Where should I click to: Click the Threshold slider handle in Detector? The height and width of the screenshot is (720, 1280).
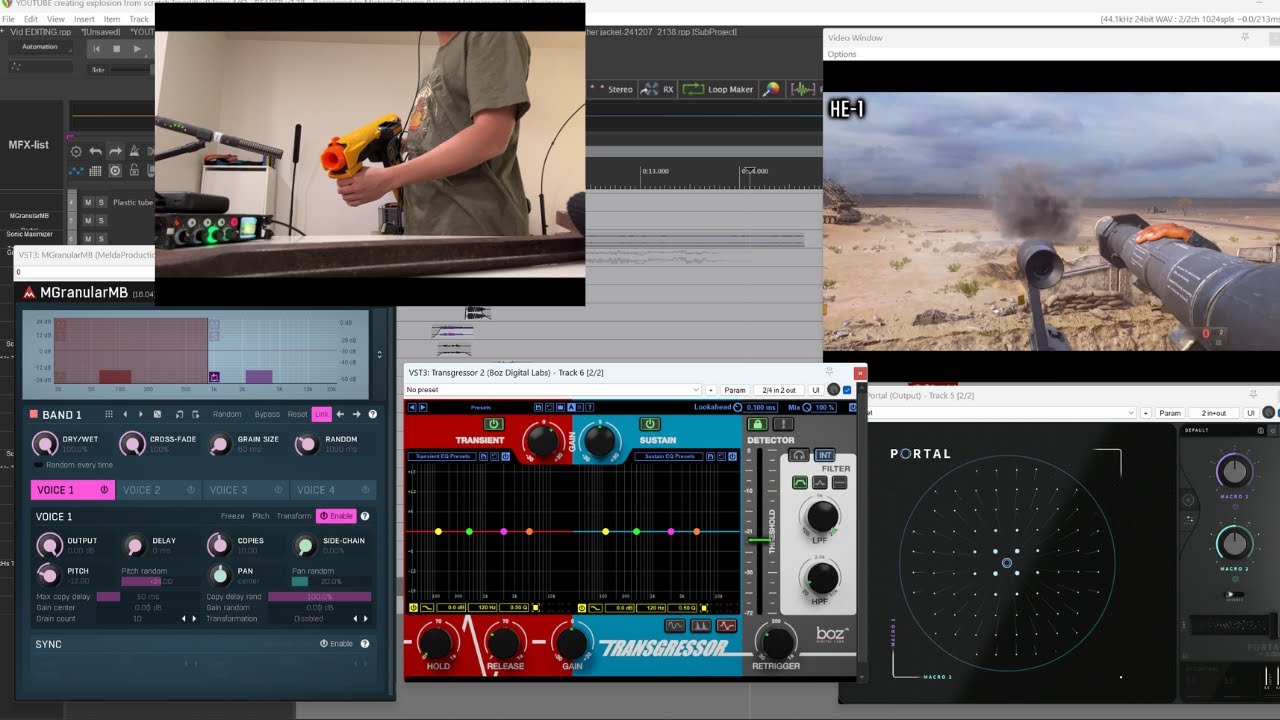click(x=761, y=541)
